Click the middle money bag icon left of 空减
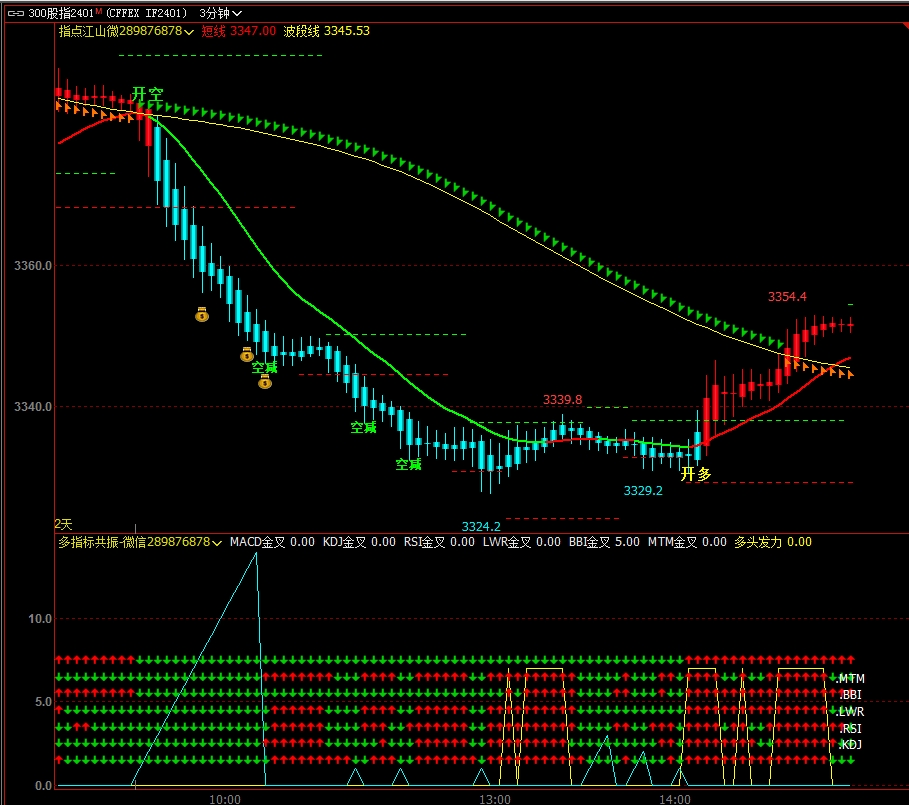This screenshot has width=909, height=805. coord(246,354)
